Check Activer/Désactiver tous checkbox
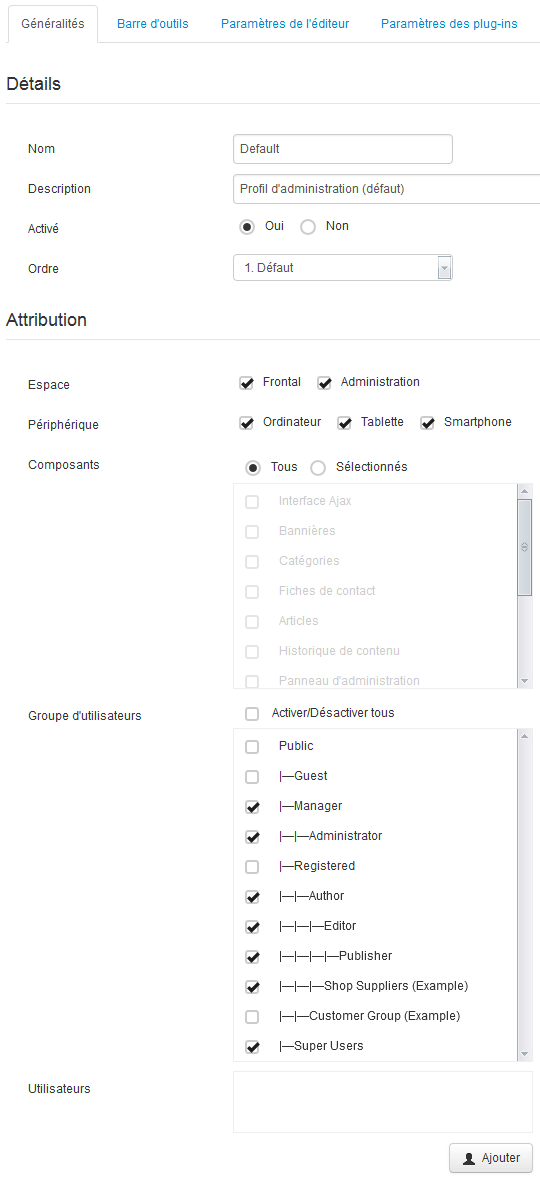 coord(252,714)
